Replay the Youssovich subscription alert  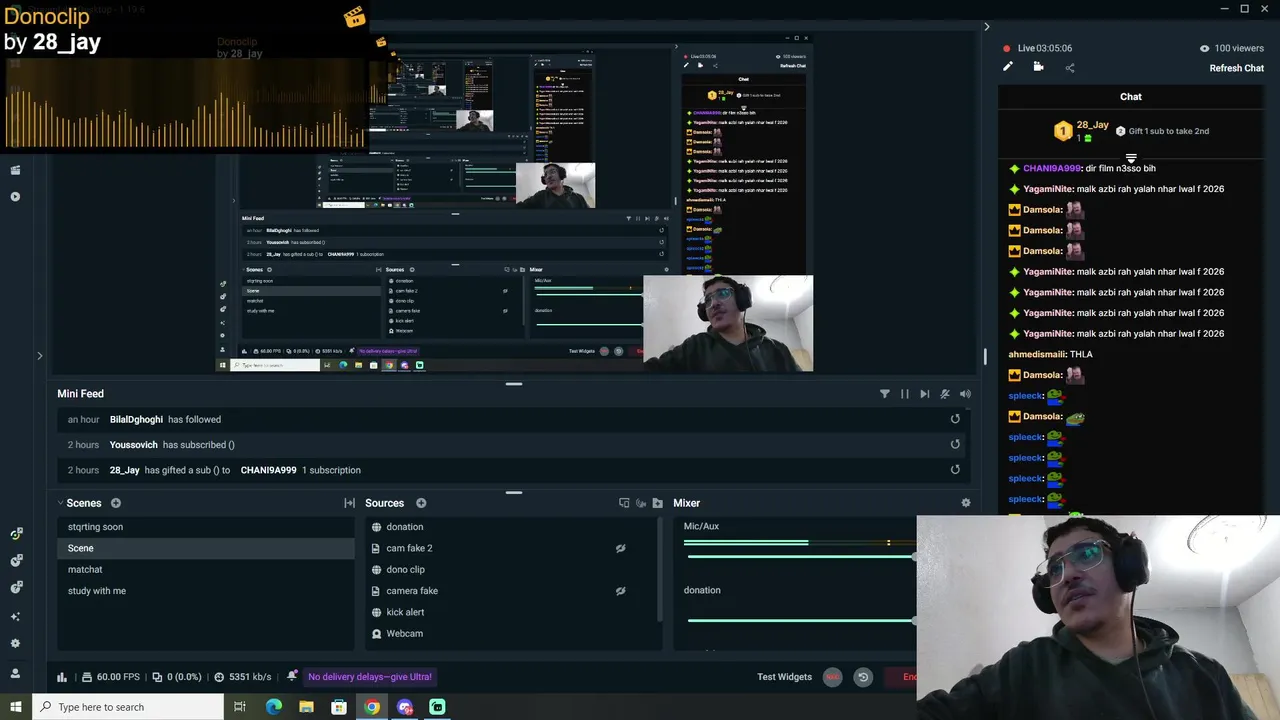click(x=955, y=444)
